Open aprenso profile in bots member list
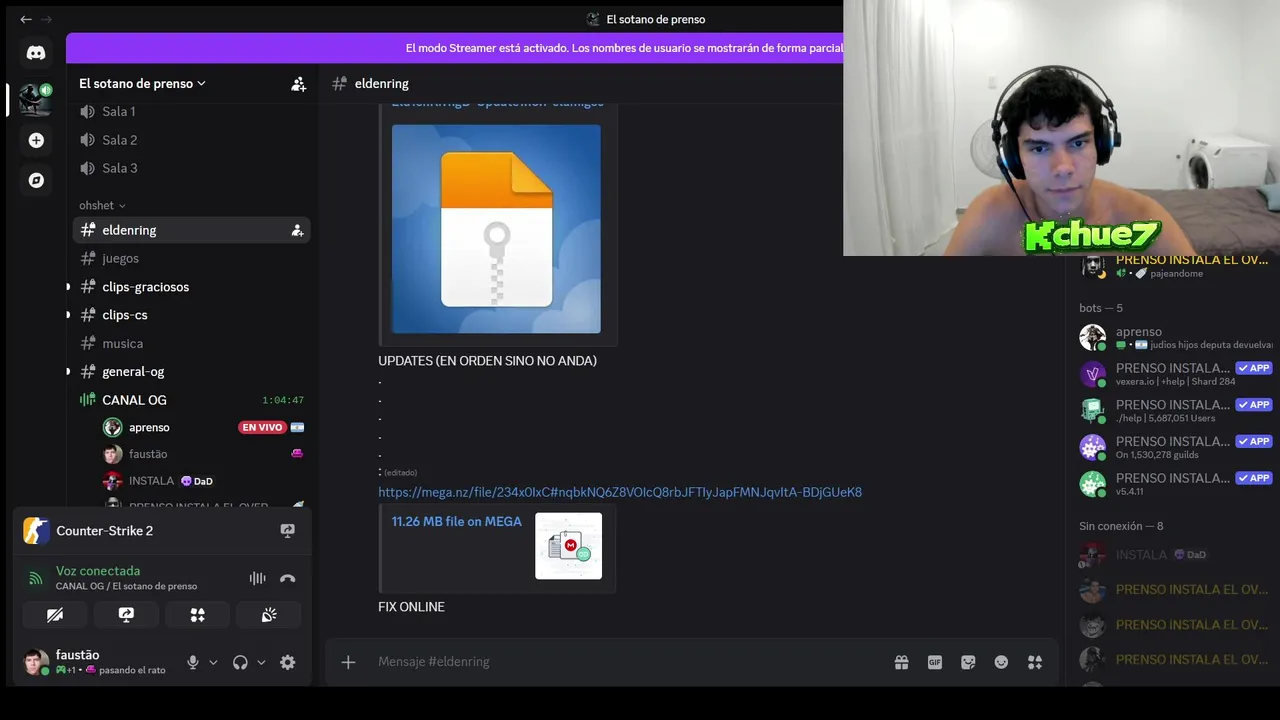The height and width of the screenshot is (720, 1280). [1173, 338]
